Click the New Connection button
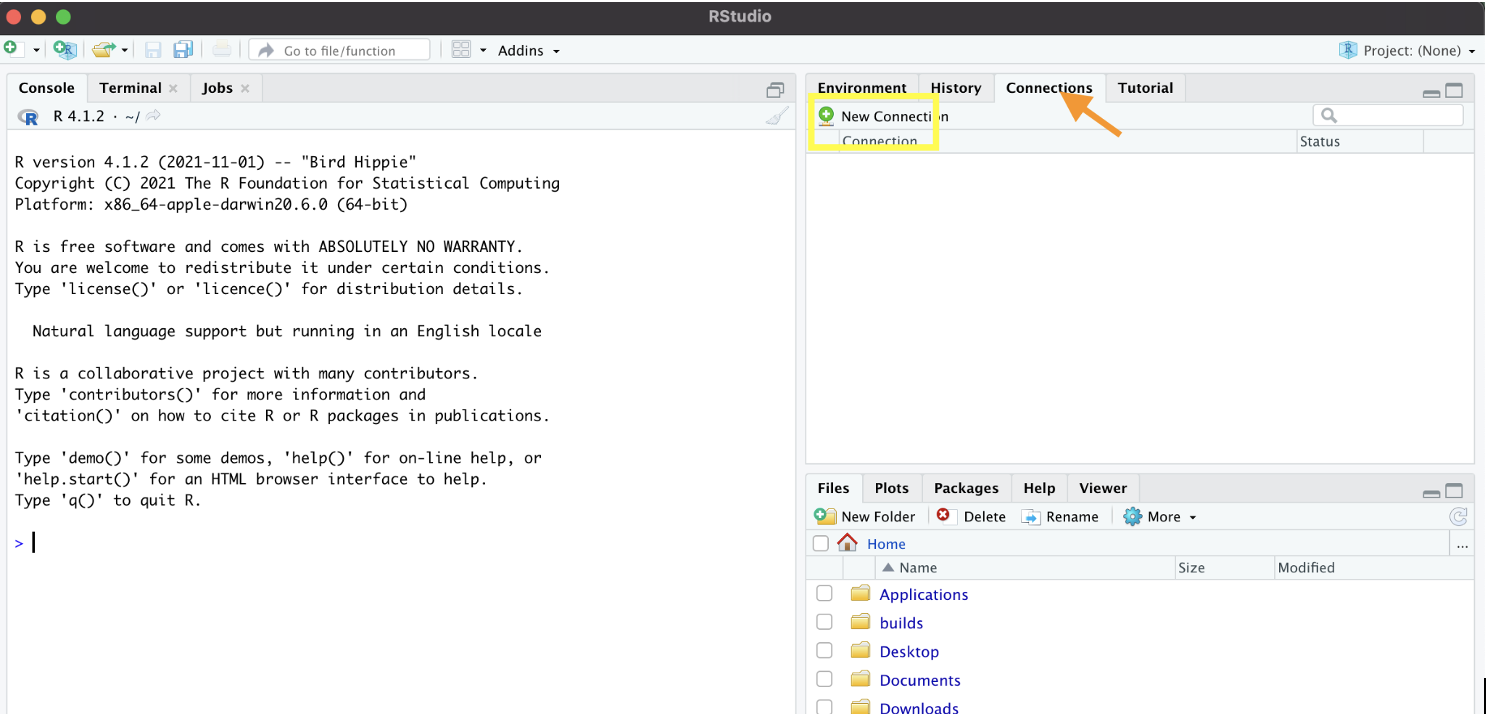This screenshot has width=1488, height=720. 883,116
